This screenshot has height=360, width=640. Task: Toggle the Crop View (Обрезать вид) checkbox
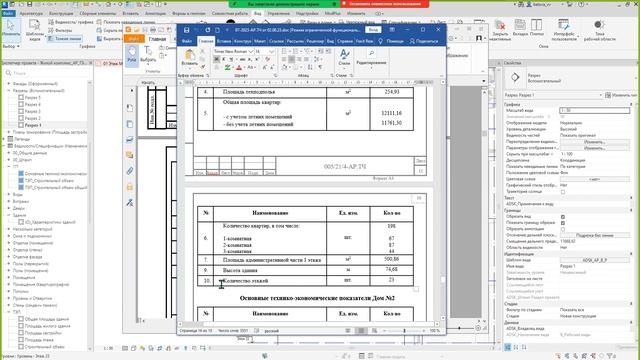coord(563,217)
